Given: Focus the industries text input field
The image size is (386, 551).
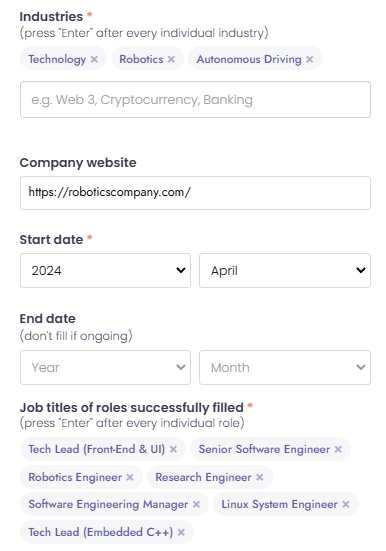Looking at the screenshot, I should pyautogui.click(x=195, y=99).
